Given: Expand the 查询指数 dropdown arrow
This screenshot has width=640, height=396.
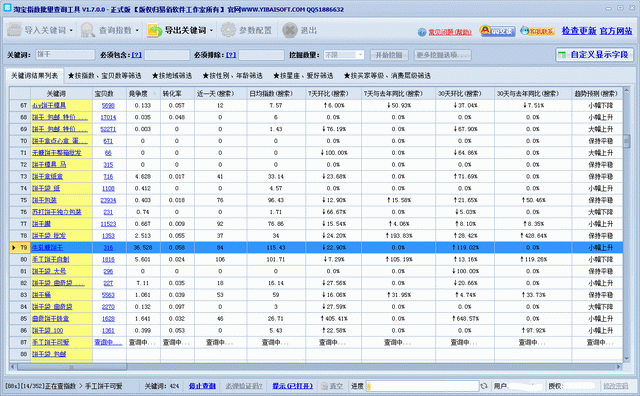Looking at the screenshot, I should pos(137,31).
